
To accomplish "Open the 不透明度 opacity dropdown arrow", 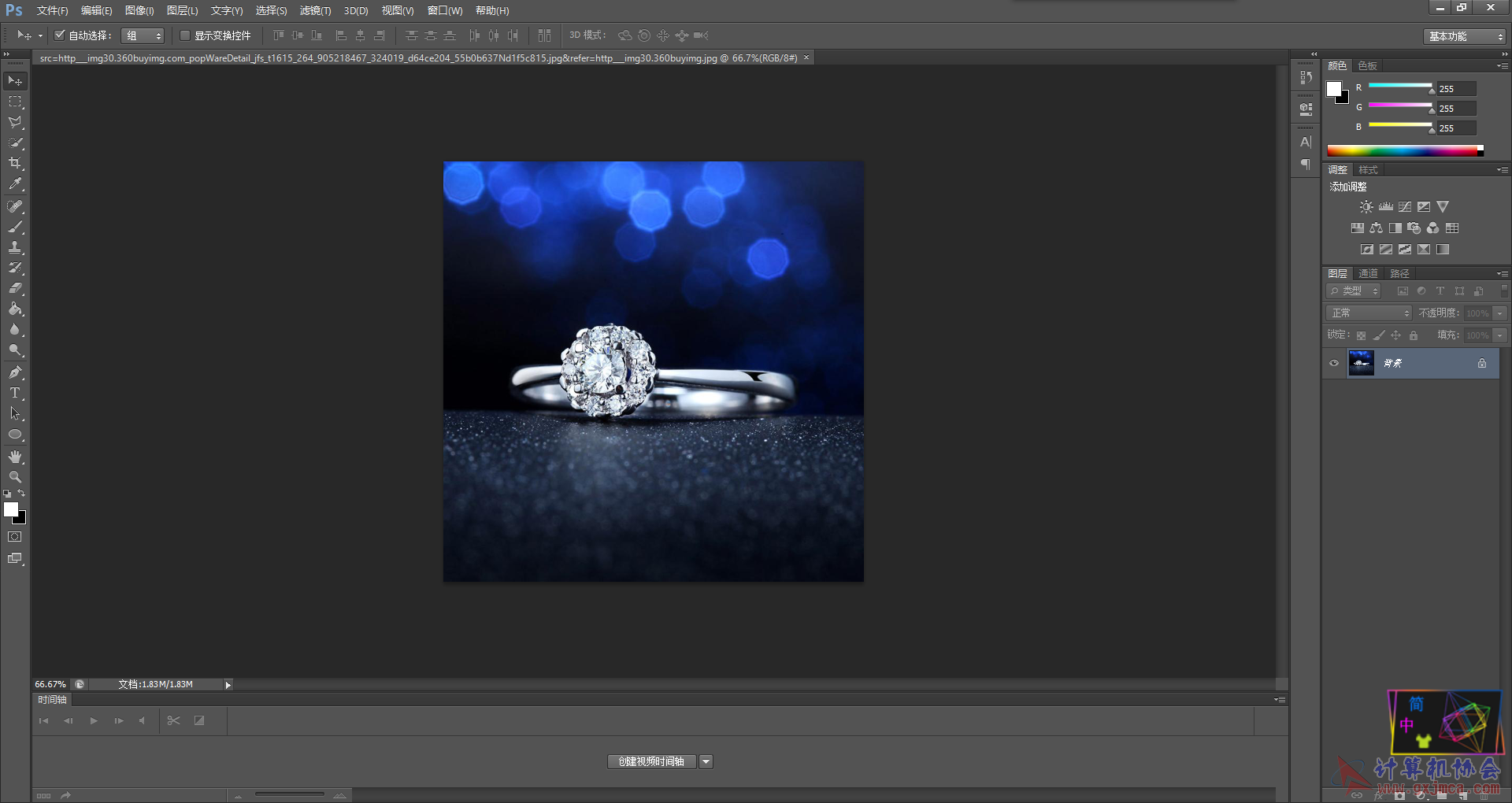I will [x=1500, y=313].
